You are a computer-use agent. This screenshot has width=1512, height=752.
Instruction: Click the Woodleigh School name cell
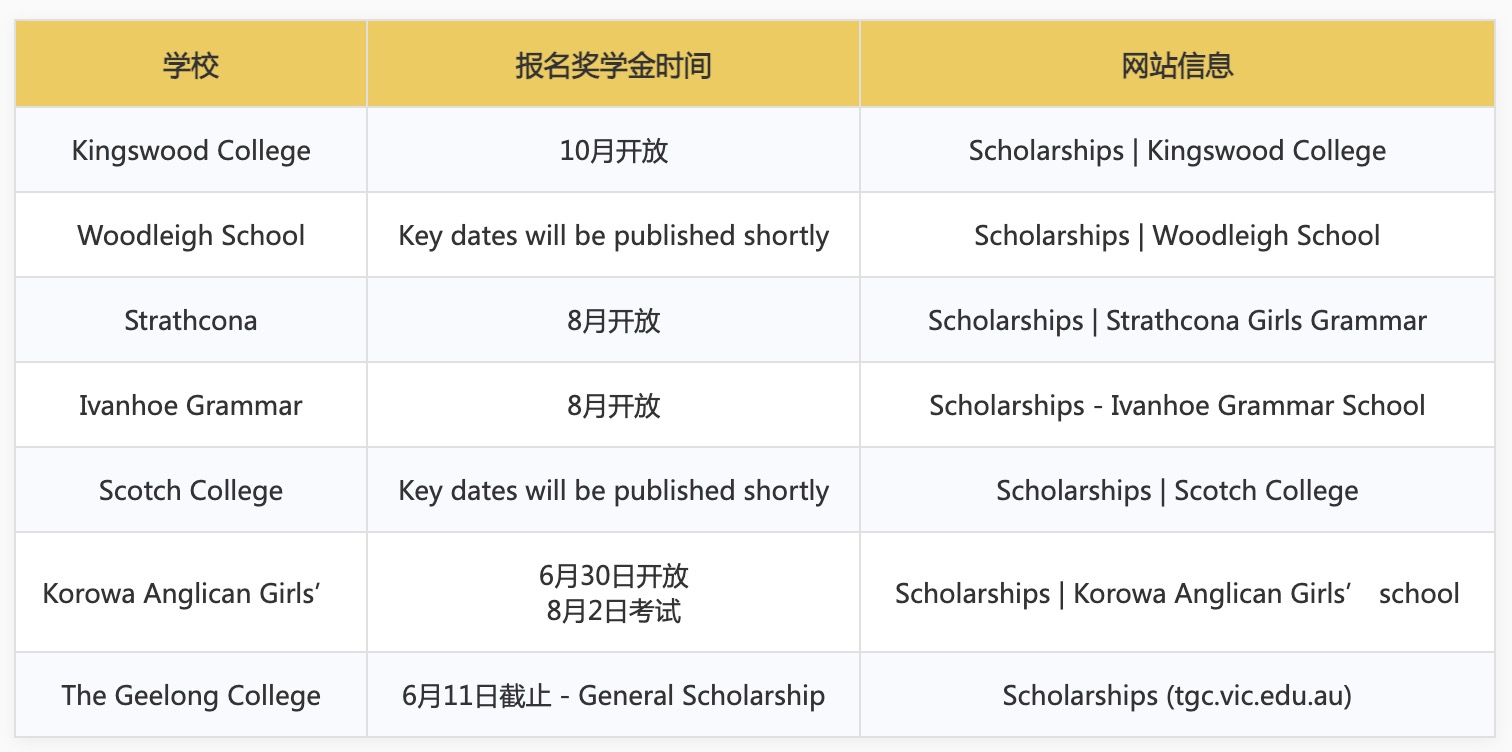[x=191, y=235]
